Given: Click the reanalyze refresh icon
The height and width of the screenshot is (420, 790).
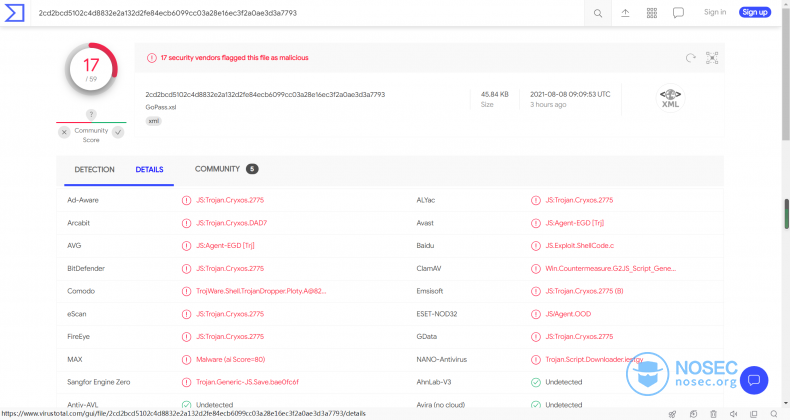Looking at the screenshot, I should coord(690,58).
